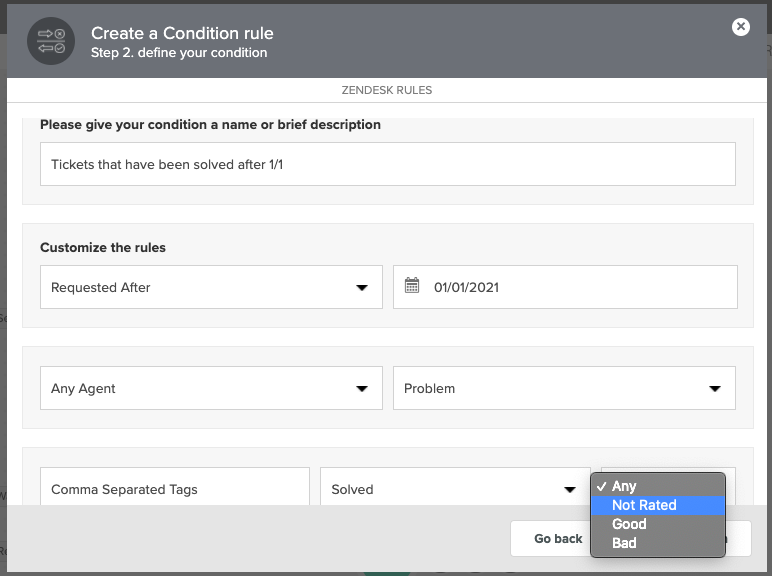This screenshot has width=772, height=576.
Task: Click the Comma Separated Tags input
Action: 175,486
